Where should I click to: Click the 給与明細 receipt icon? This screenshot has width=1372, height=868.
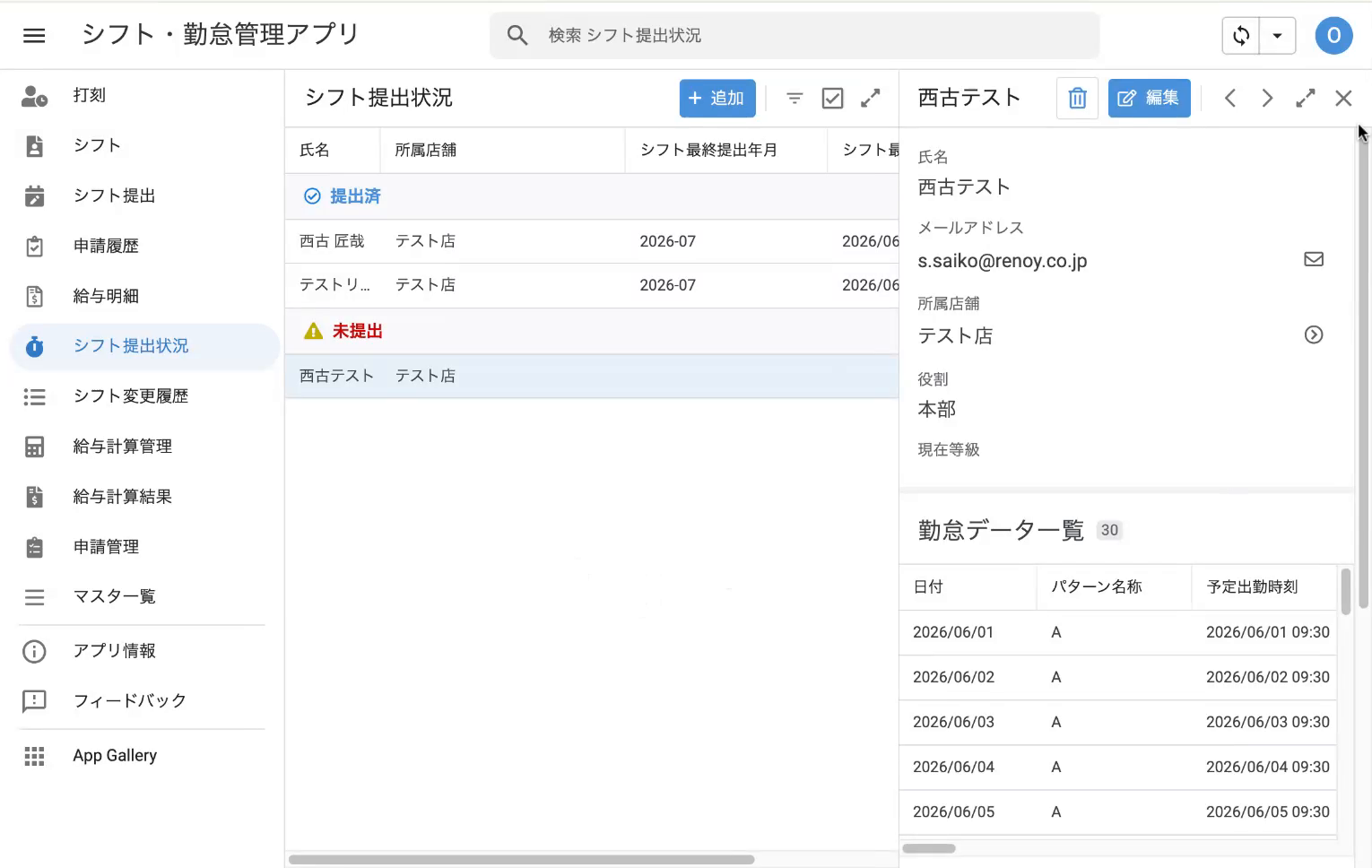coord(34,297)
